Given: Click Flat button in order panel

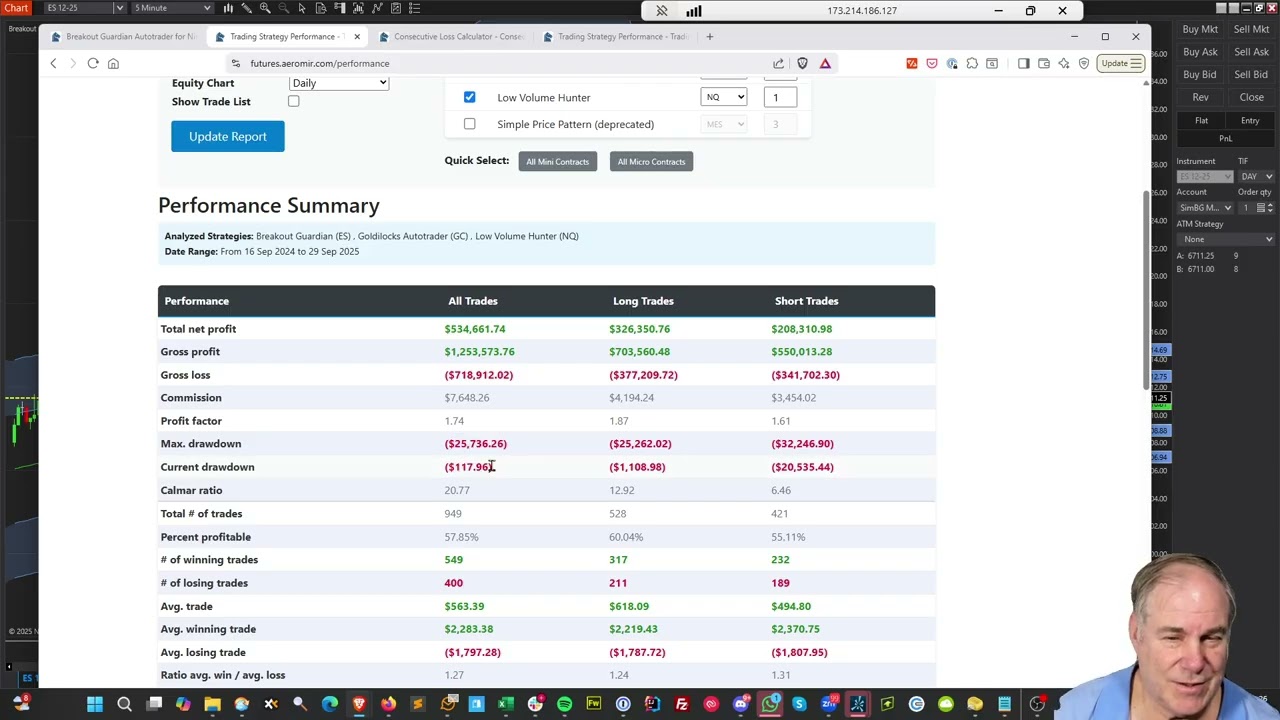Looking at the screenshot, I should point(1201,121).
